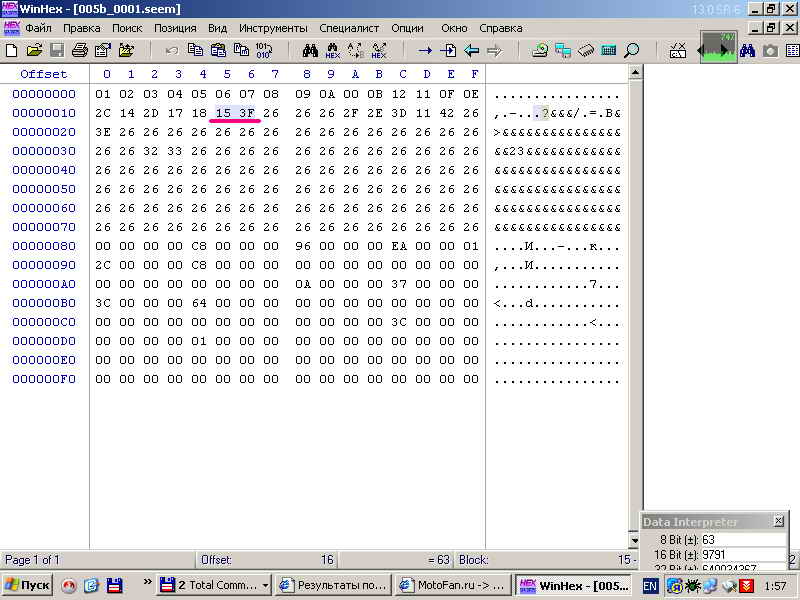
Task: Open the Поиск menu
Action: (x=127, y=28)
